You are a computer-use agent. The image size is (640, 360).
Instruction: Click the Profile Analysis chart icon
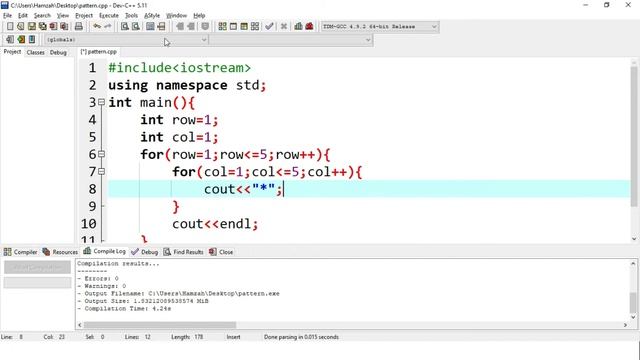(x=298, y=27)
